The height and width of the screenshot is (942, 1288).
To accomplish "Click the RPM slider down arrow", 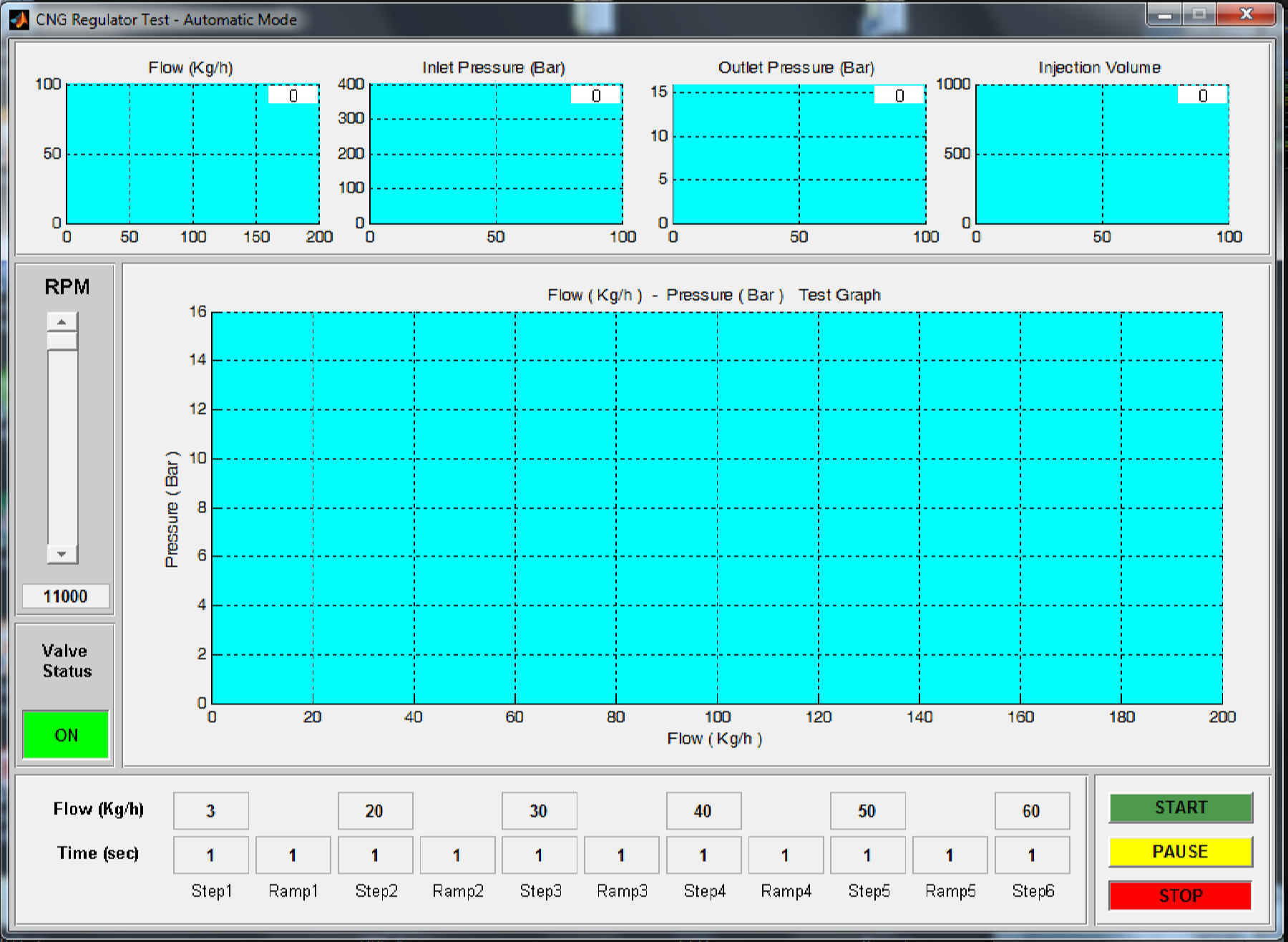I will pyautogui.click(x=62, y=554).
